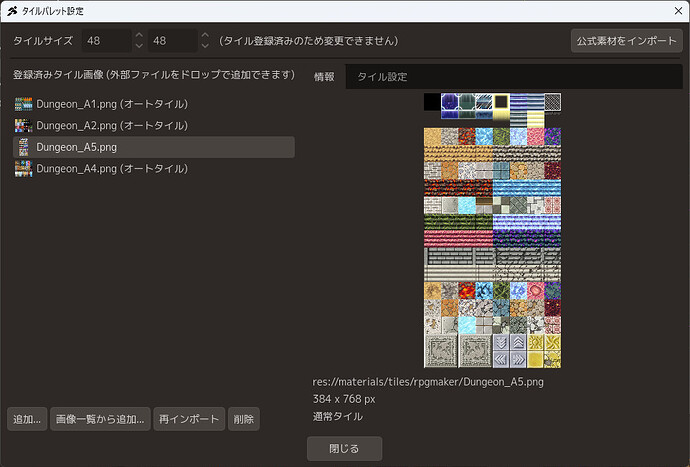
Task: Decrease the second tile size with down arrow
Action: [205, 46]
